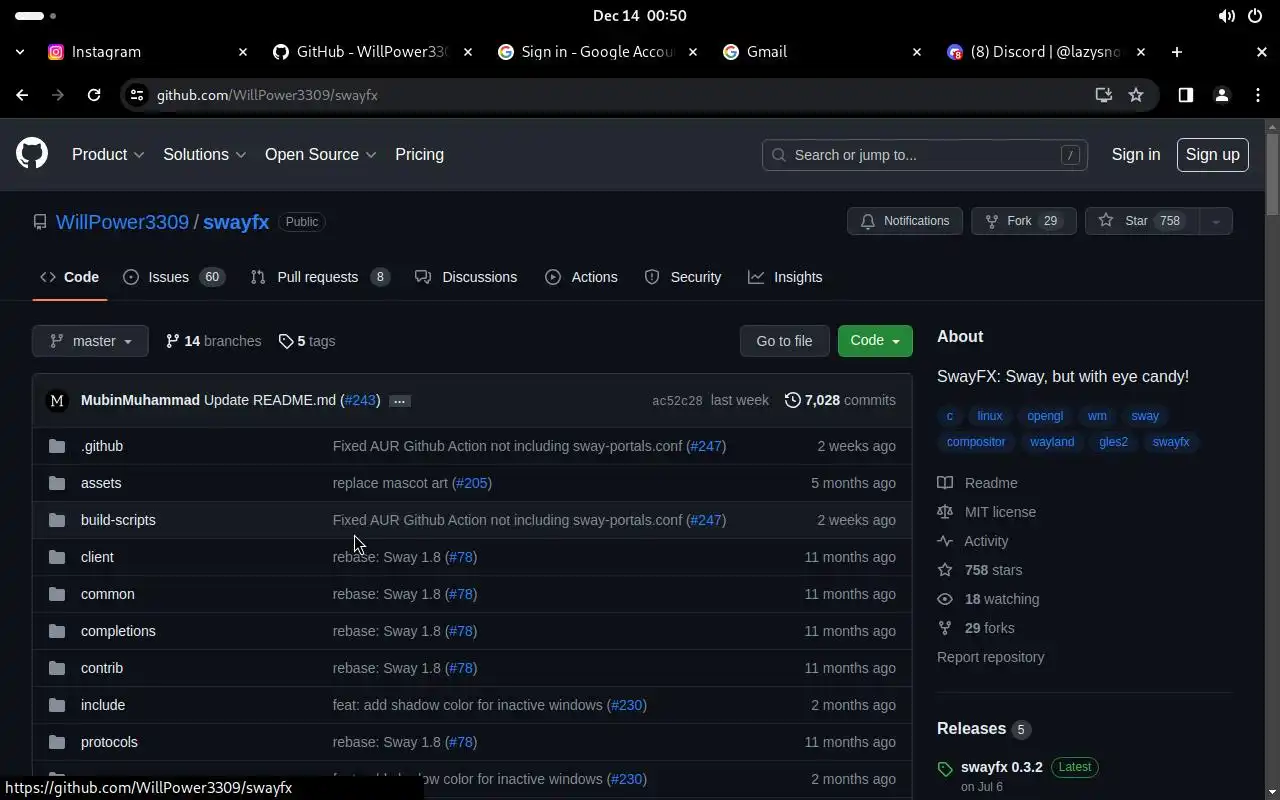Expand commit message ellipsis button
The image size is (1280, 800).
(x=399, y=401)
